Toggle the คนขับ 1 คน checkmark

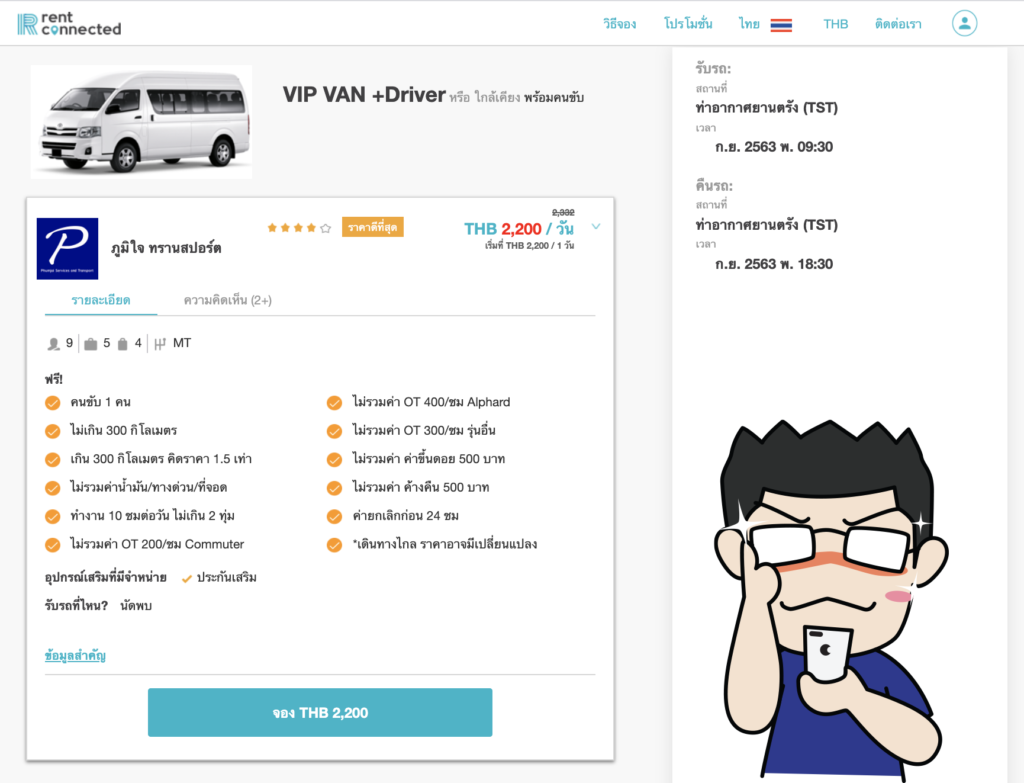point(52,403)
